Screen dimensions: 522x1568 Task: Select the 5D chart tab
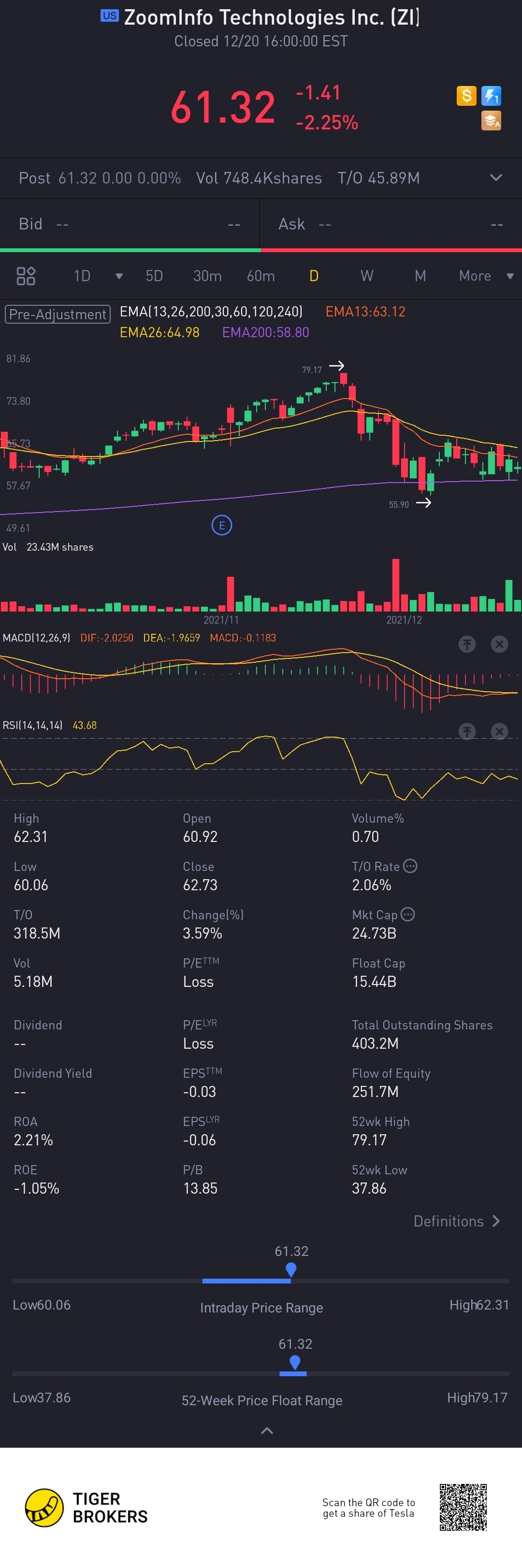[154, 276]
